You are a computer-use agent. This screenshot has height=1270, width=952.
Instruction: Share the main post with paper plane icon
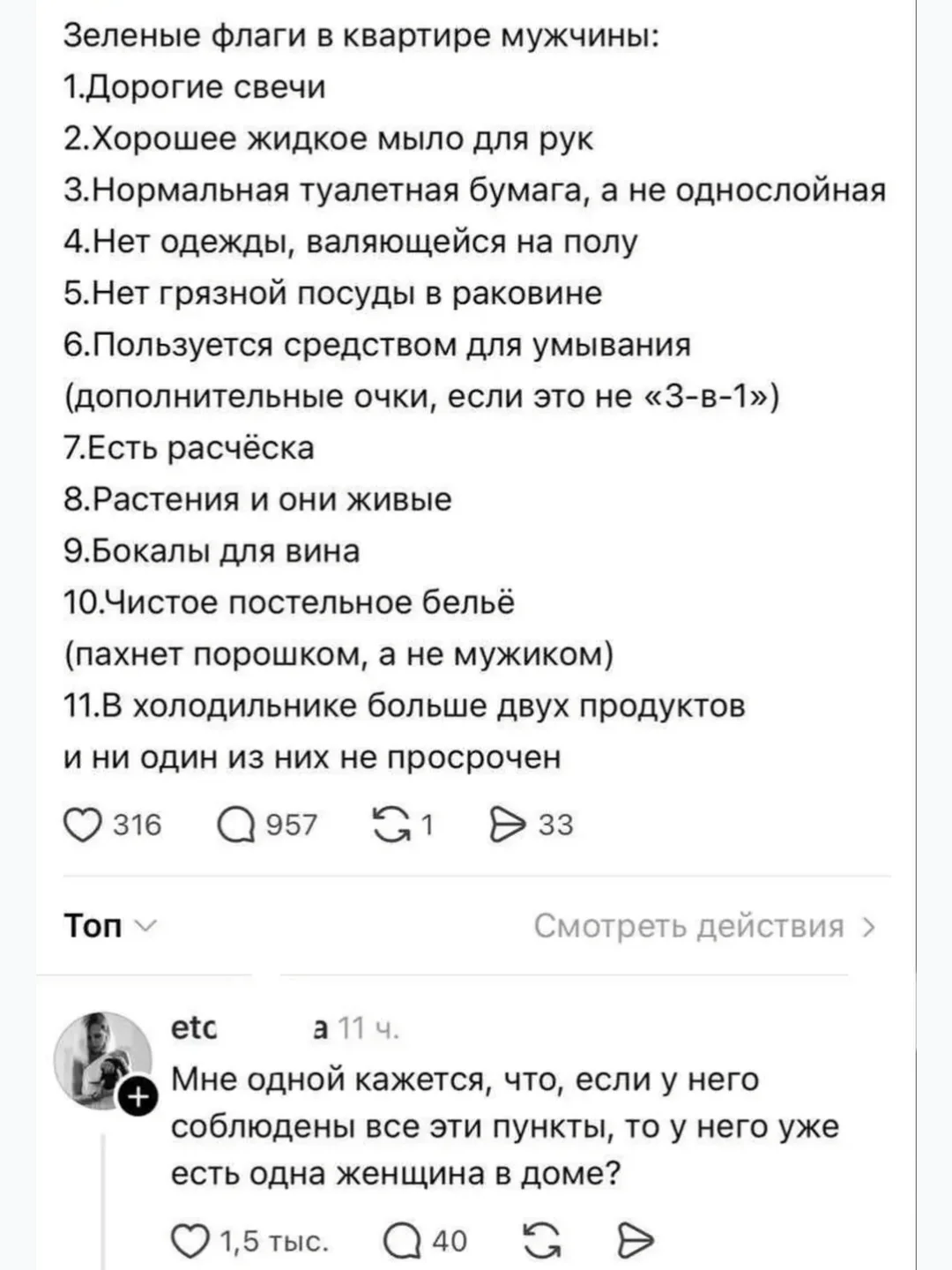(x=506, y=825)
